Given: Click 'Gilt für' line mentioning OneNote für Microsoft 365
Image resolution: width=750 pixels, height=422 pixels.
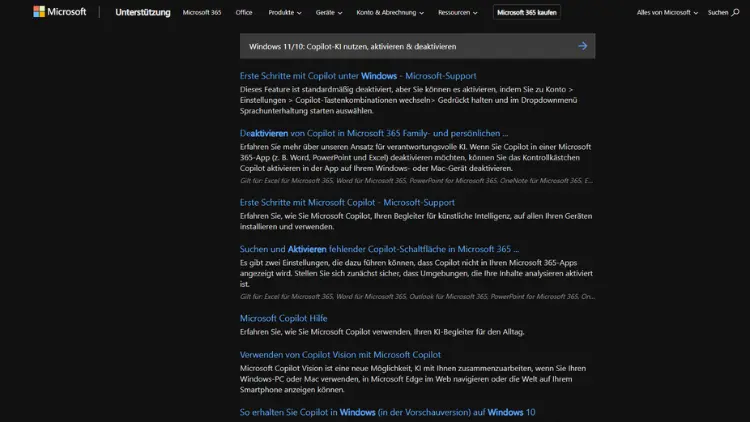Looking at the screenshot, I should pos(416,180).
